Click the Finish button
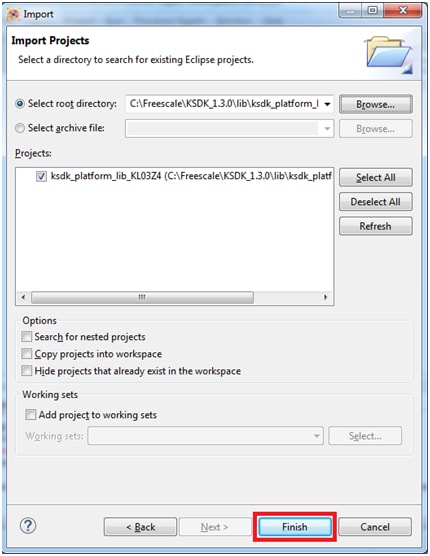This screenshot has width=430, height=556. coord(295,527)
